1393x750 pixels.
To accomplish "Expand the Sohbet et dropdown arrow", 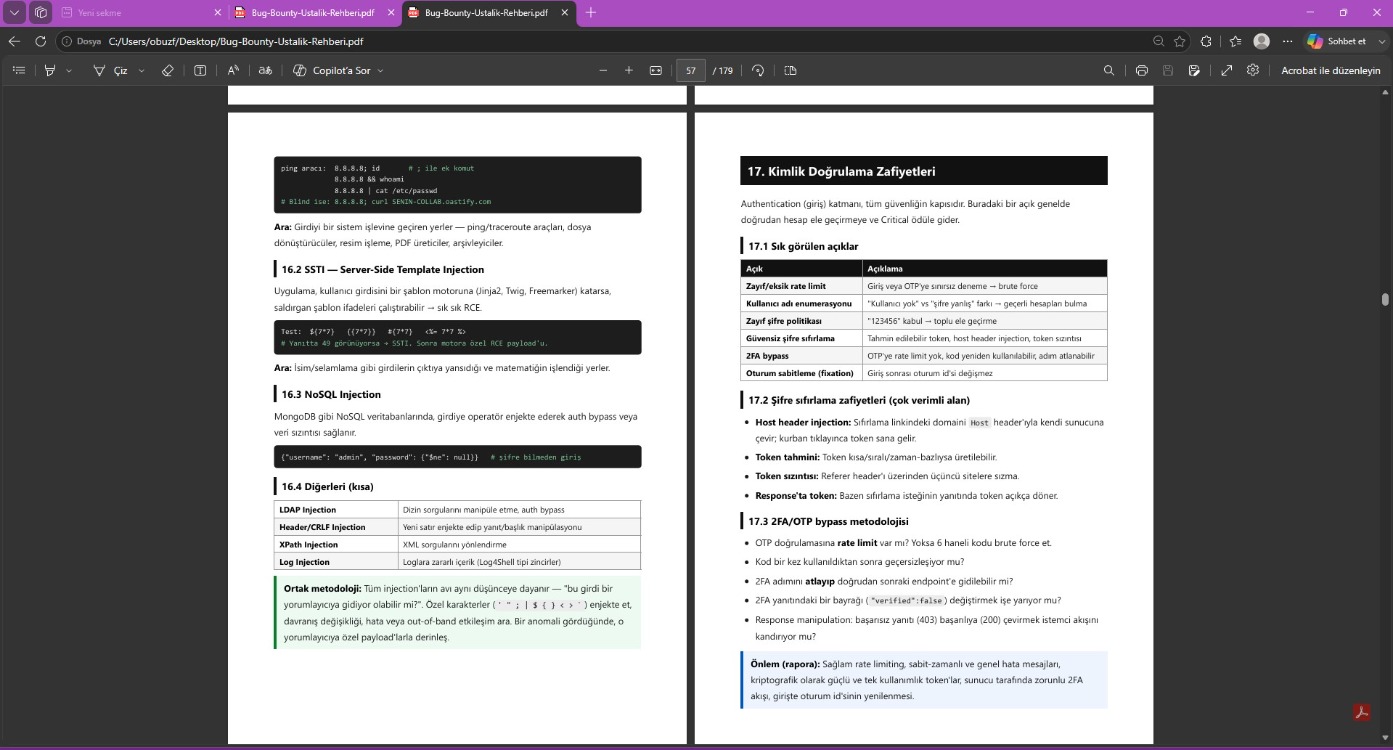I will pos(1380,41).
